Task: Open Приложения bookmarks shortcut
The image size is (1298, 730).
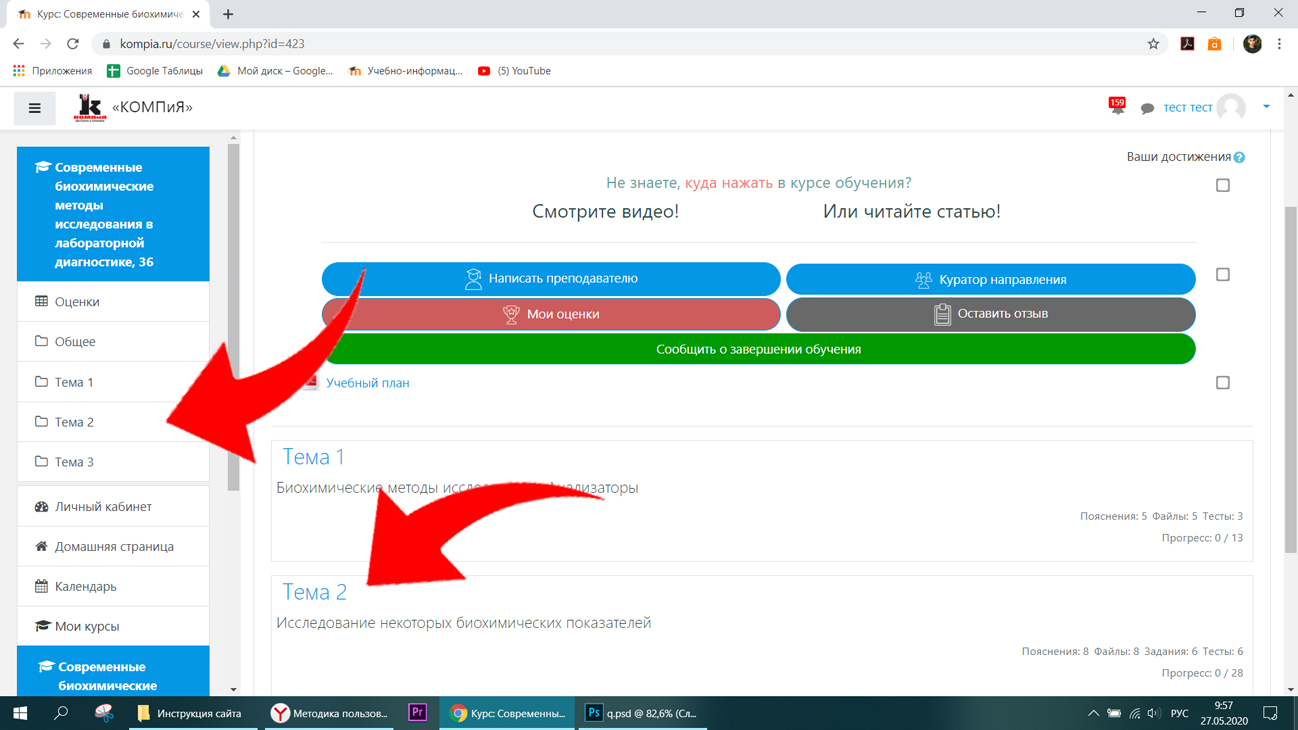Action: pos(52,71)
